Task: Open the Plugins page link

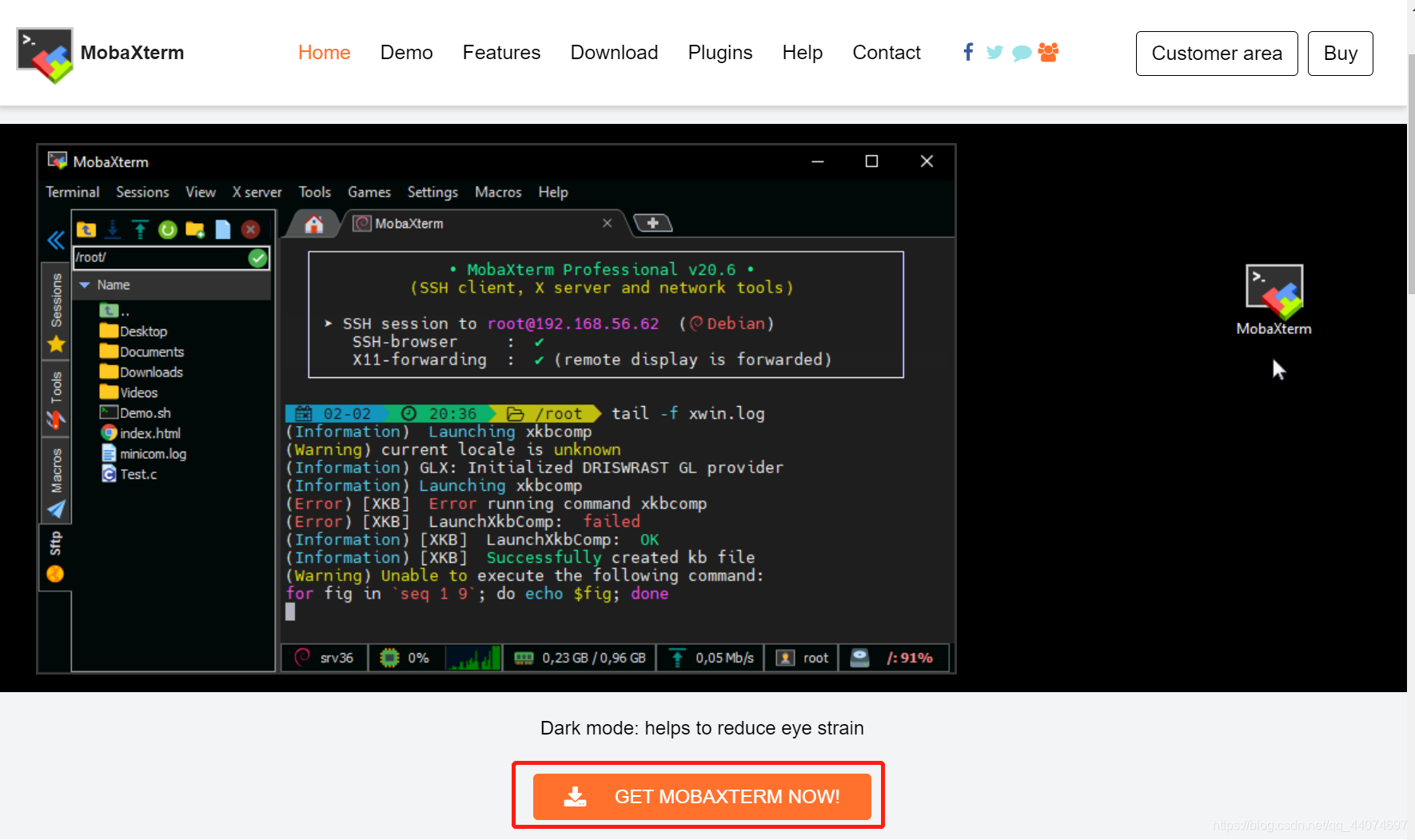Action: 719,53
